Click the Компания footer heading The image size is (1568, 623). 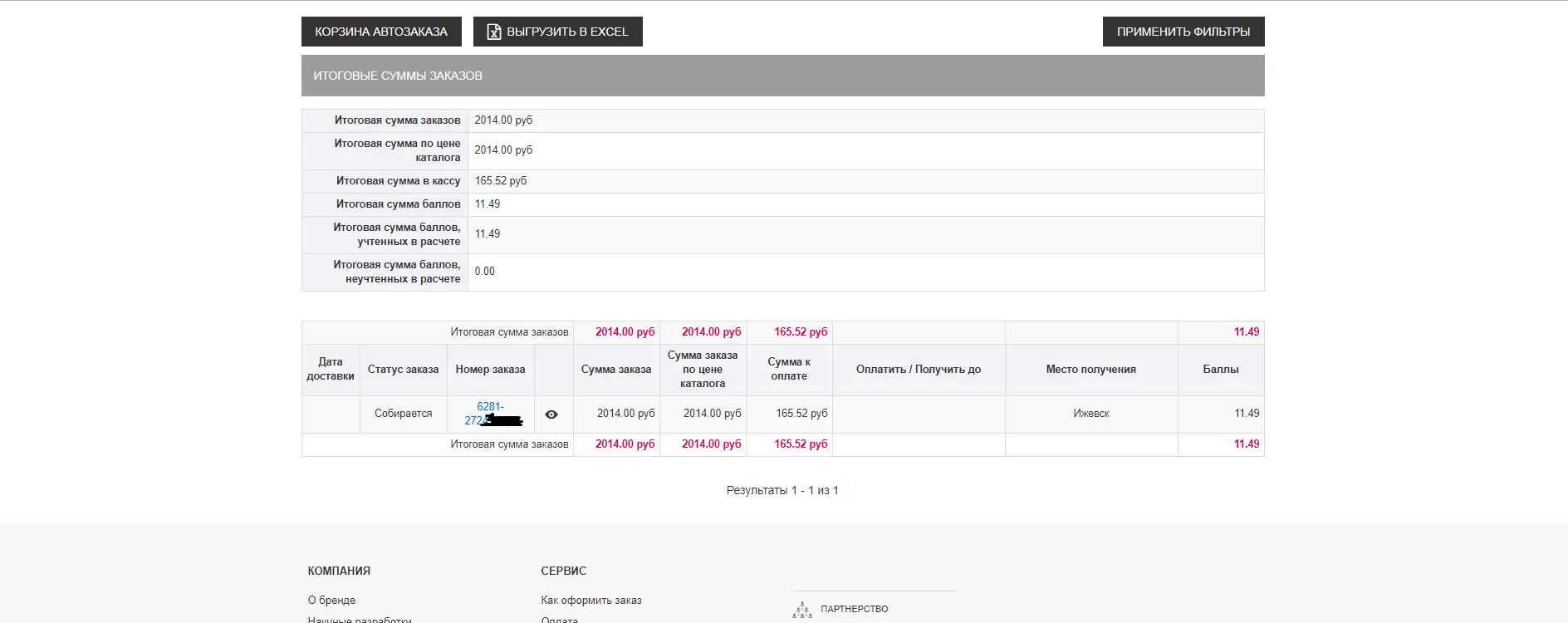pyautogui.click(x=339, y=571)
